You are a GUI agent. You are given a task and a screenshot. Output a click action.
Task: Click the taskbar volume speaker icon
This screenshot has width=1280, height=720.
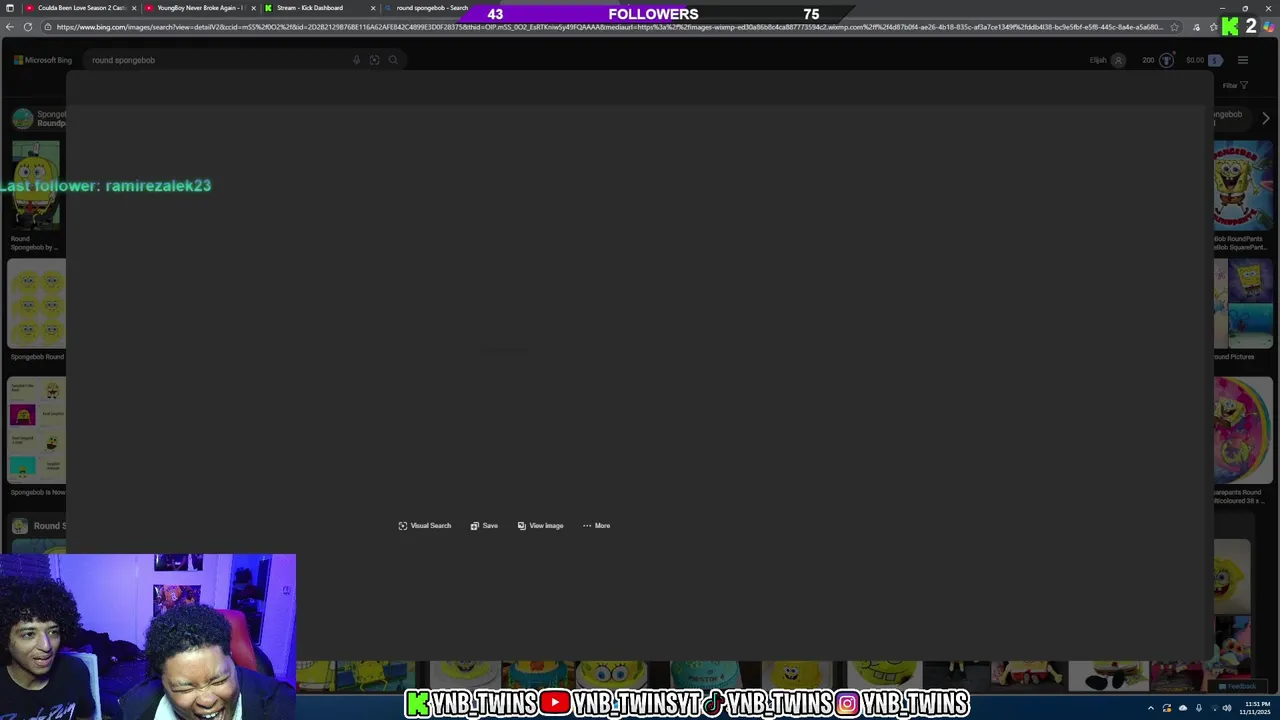coord(1226,708)
